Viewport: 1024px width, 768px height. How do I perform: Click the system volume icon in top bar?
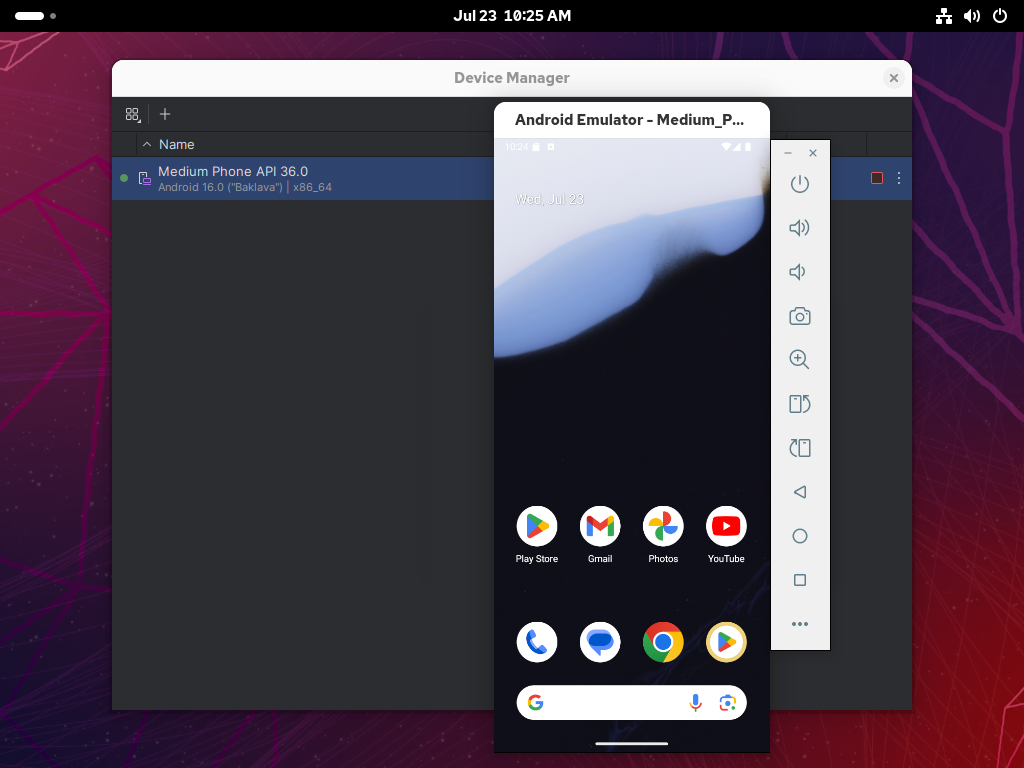point(972,16)
